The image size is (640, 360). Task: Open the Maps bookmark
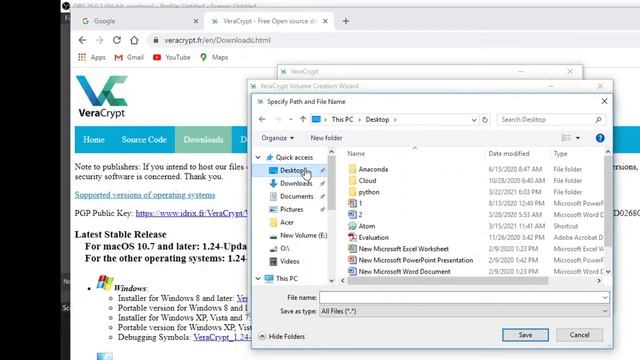214,57
